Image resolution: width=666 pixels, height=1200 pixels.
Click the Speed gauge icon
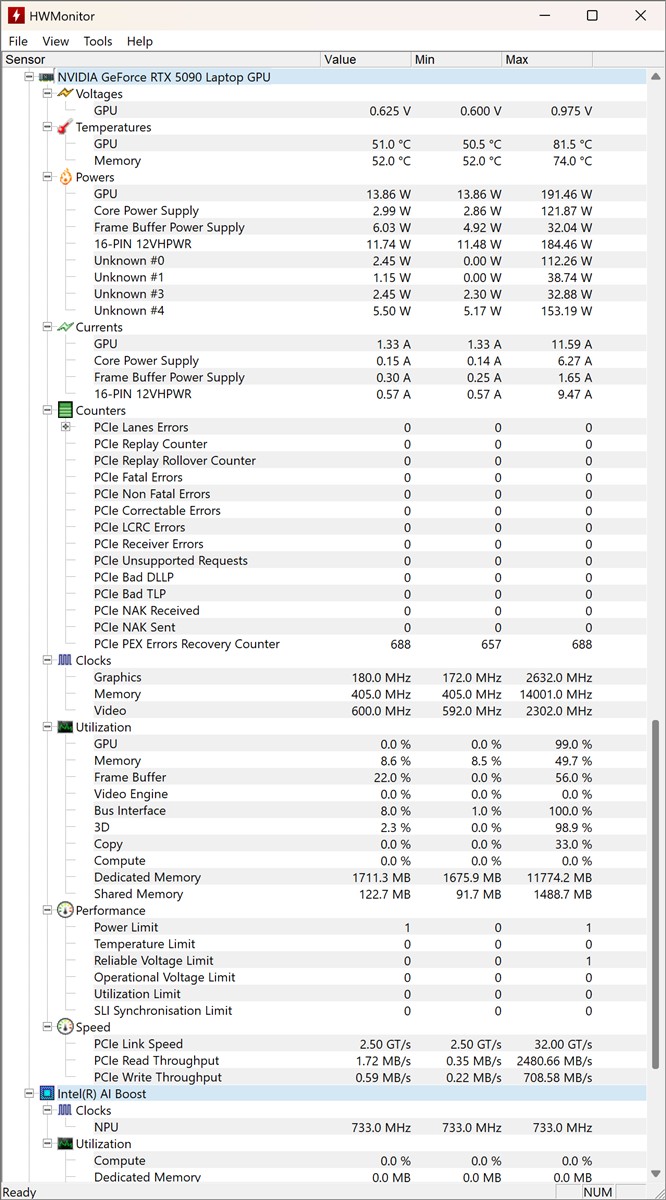[x=65, y=1027]
